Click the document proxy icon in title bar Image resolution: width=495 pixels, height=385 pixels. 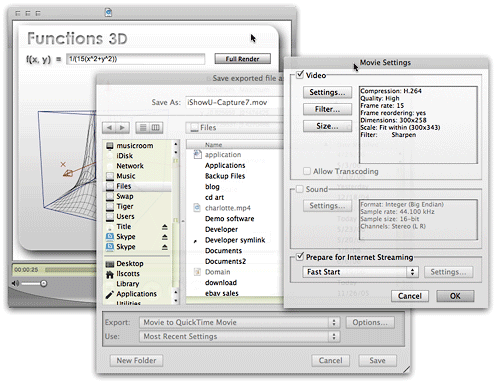point(108,13)
